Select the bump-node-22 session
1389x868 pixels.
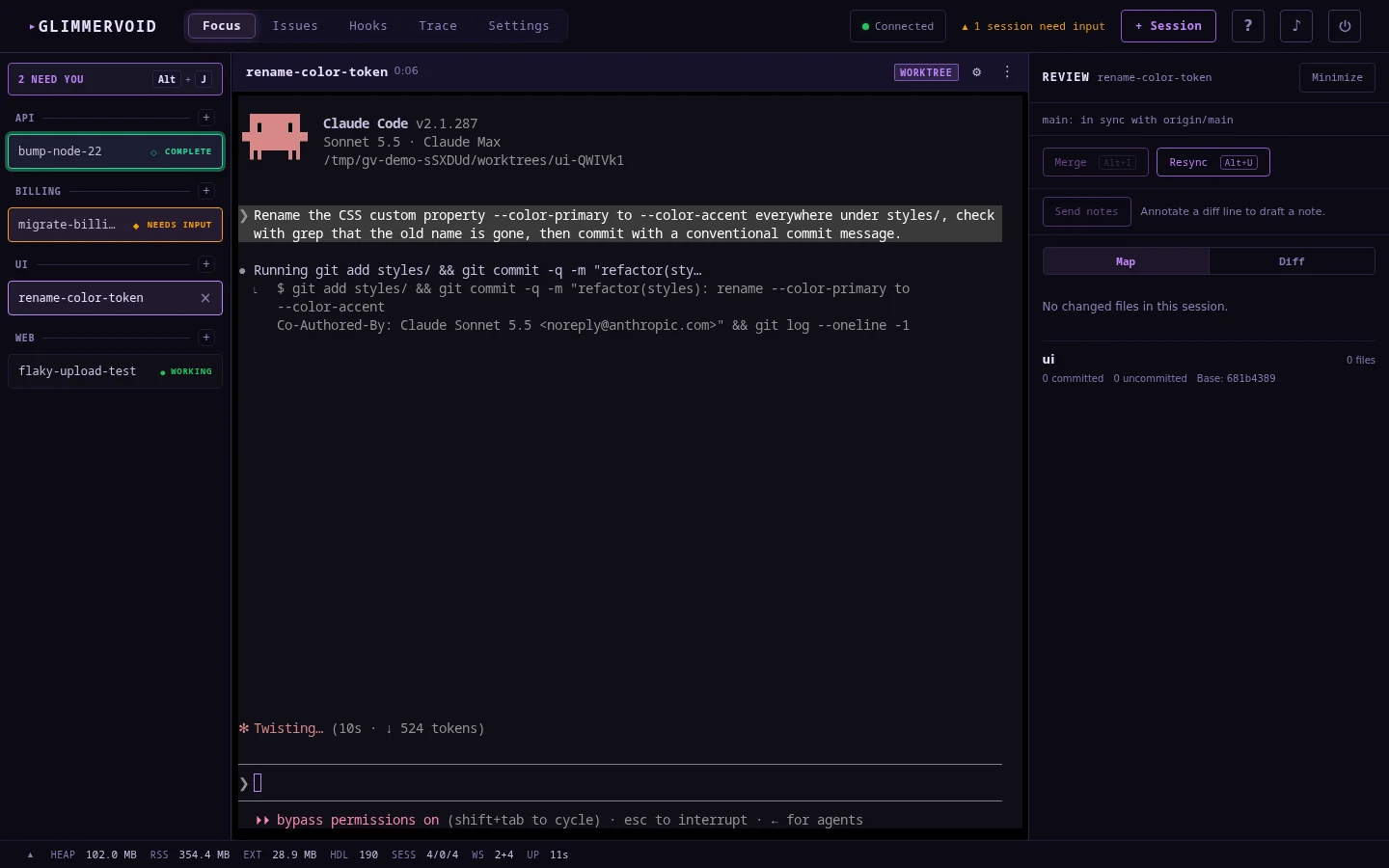tap(115, 151)
